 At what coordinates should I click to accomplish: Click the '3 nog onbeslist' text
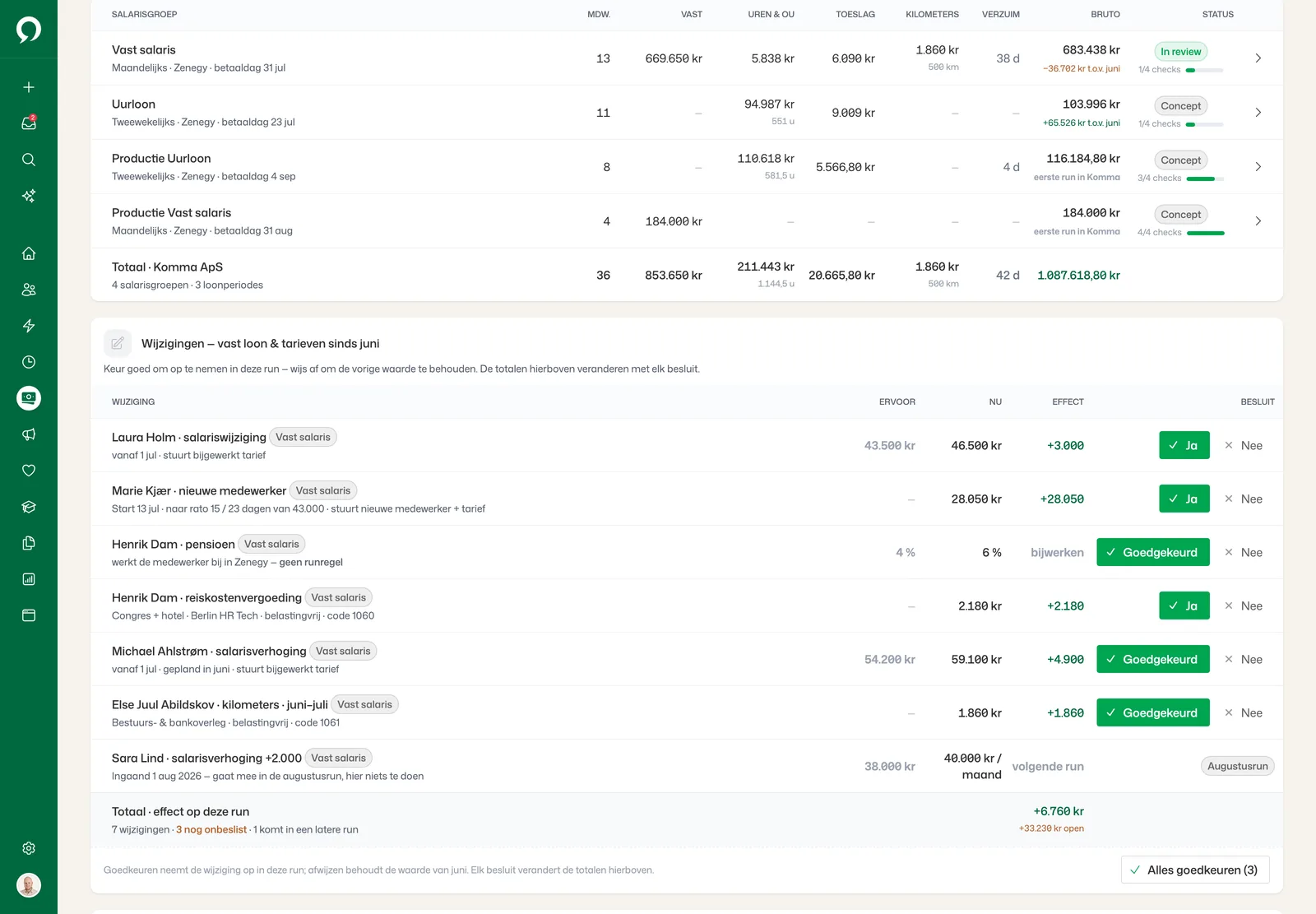211,829
